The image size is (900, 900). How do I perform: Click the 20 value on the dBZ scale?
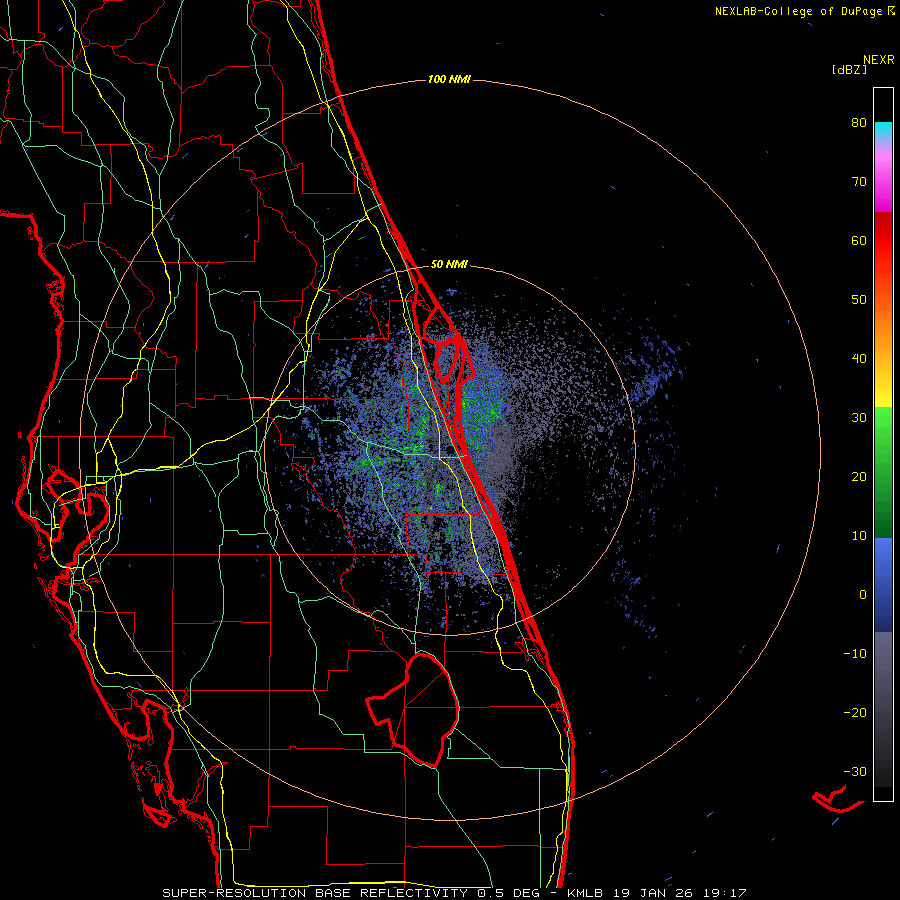pyautogui.click(x=859, y=478)
